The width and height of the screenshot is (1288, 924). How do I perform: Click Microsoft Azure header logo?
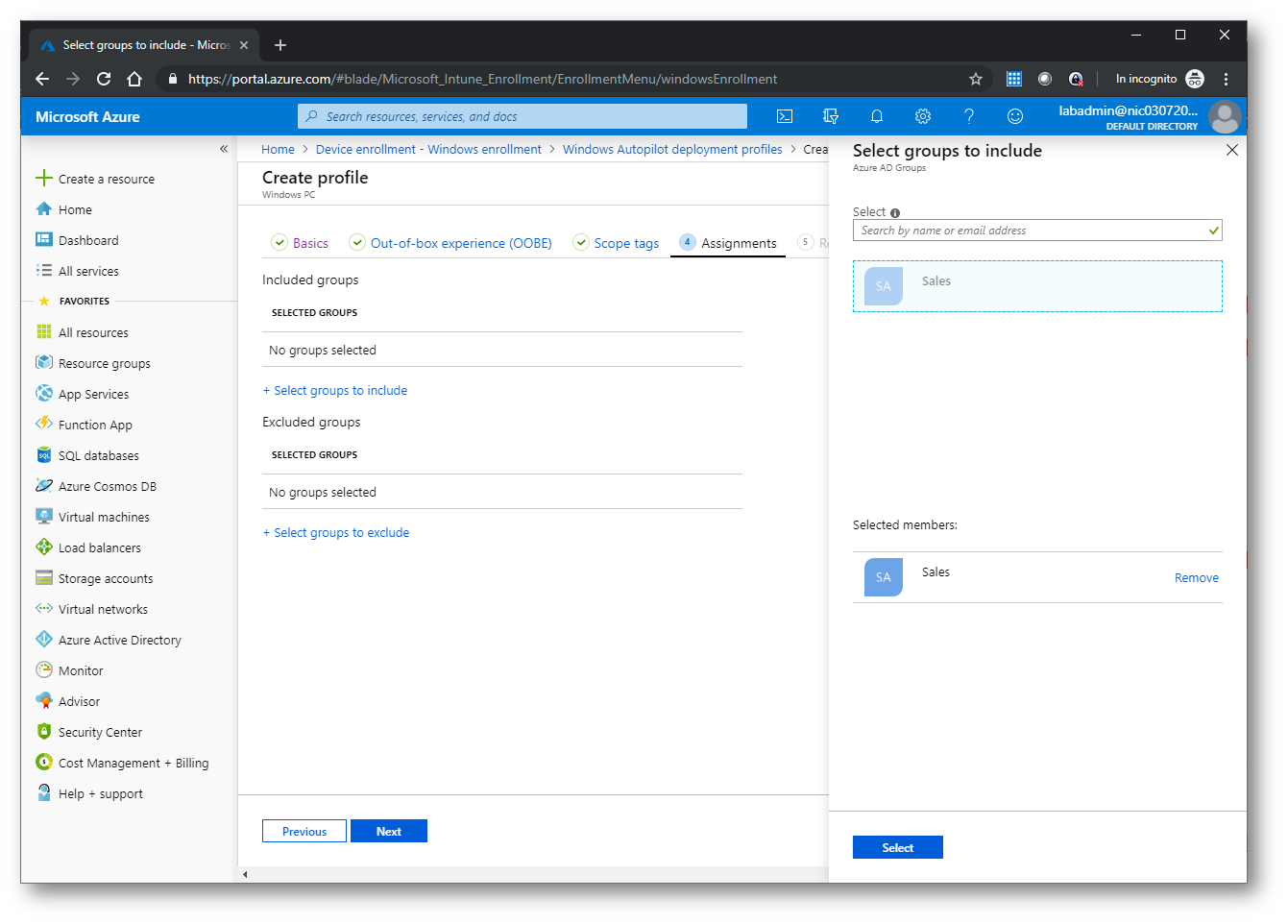[87, 116]
